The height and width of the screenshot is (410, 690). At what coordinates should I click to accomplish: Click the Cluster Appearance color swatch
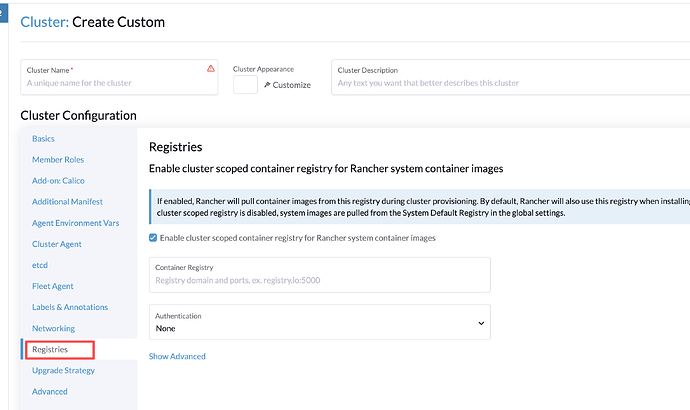click(x=245, y=85)
